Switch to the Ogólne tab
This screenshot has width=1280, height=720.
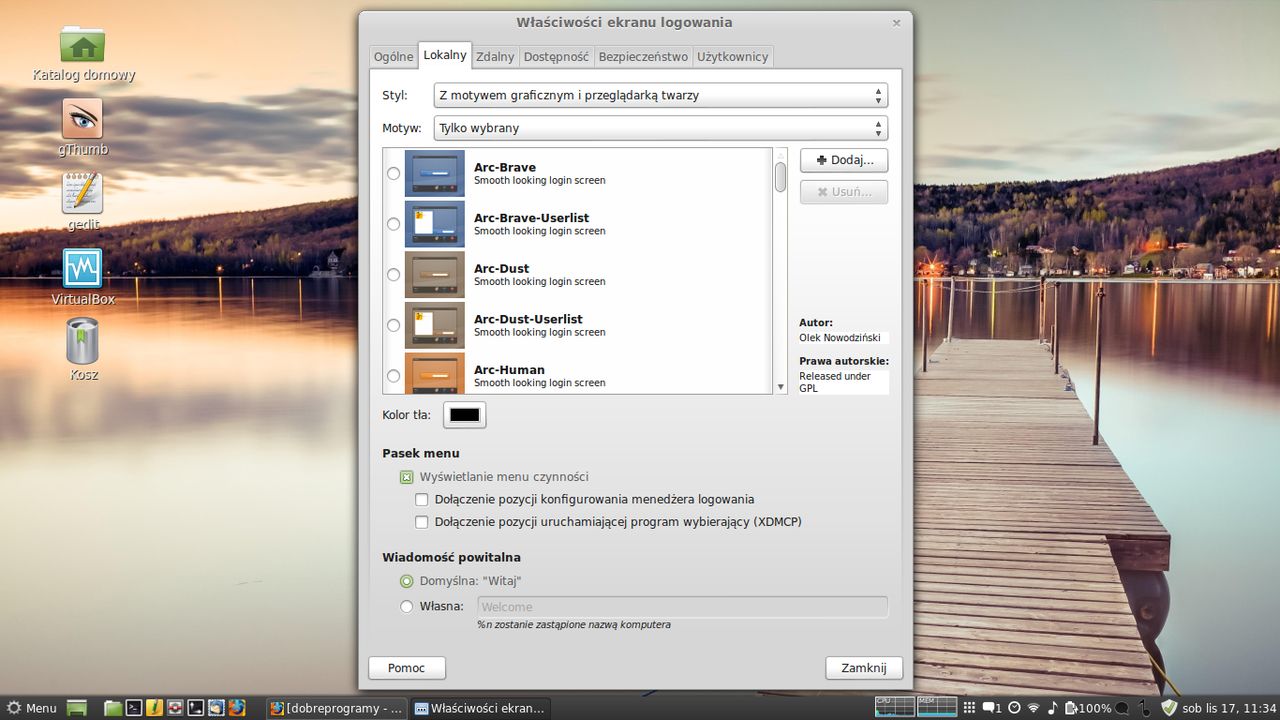(x=393, y=57)
